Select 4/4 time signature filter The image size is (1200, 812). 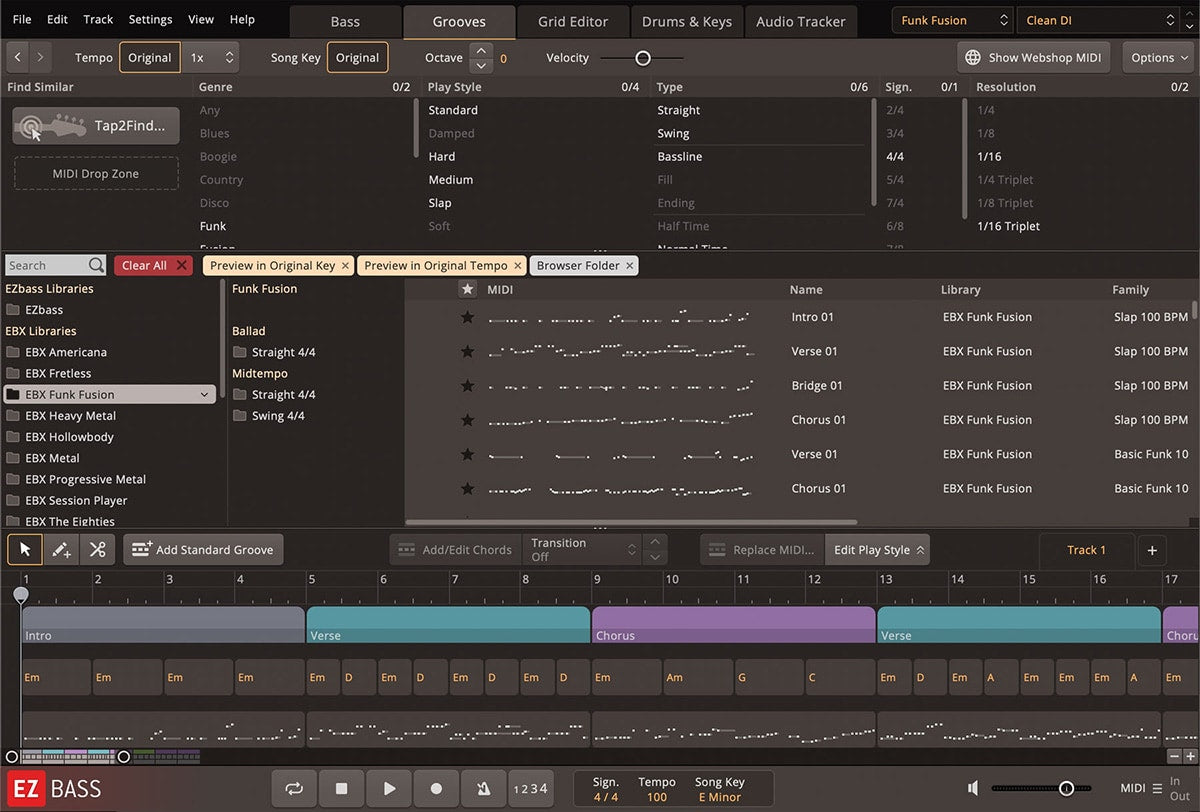click(895, 157)
